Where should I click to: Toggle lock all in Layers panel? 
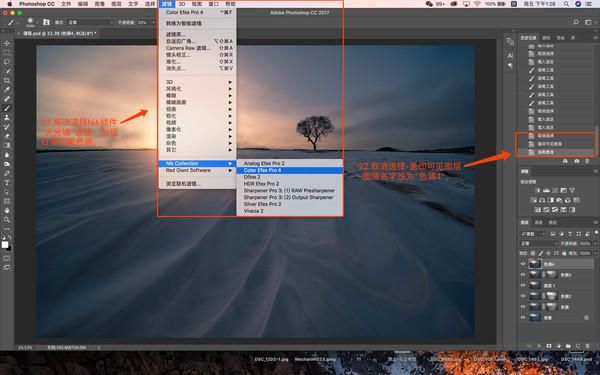tap(564, 253)
